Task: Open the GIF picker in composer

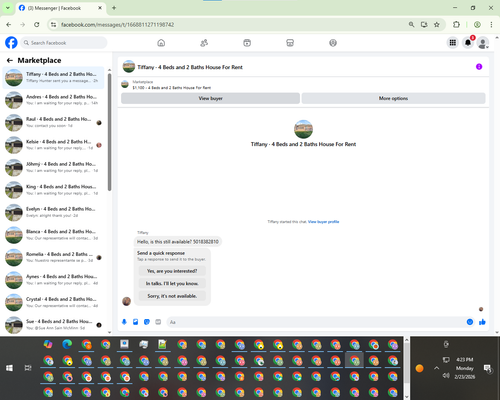Action: click(x=158, y=322)
